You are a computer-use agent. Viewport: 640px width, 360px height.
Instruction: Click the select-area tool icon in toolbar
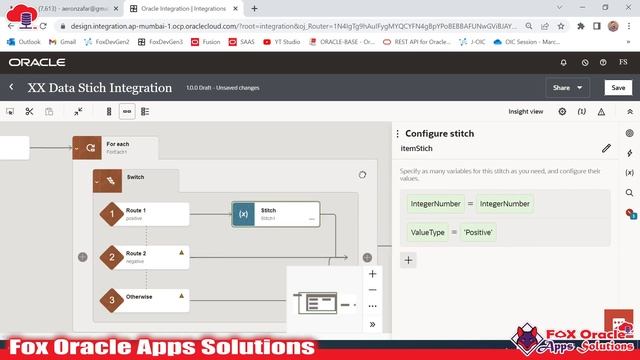coord(10,111)
